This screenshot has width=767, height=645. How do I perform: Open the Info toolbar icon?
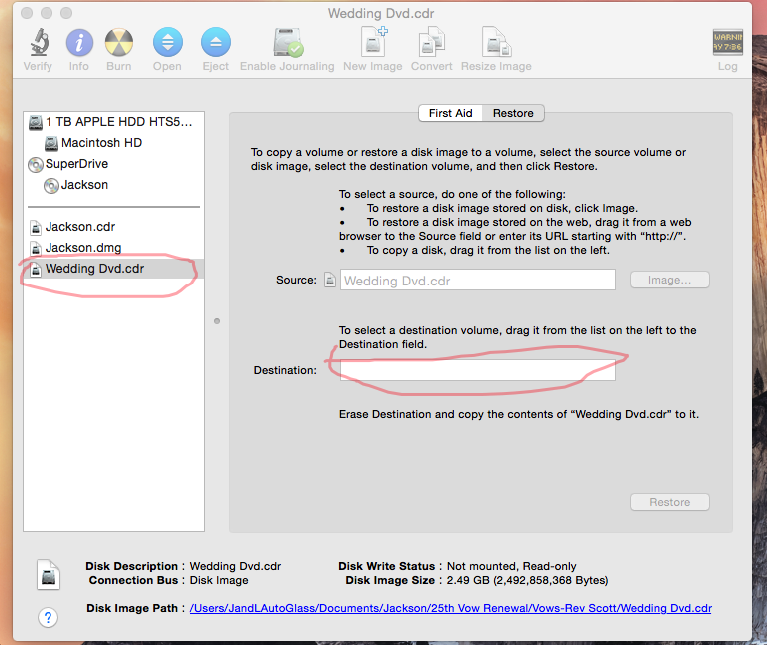tap(79, 42)
